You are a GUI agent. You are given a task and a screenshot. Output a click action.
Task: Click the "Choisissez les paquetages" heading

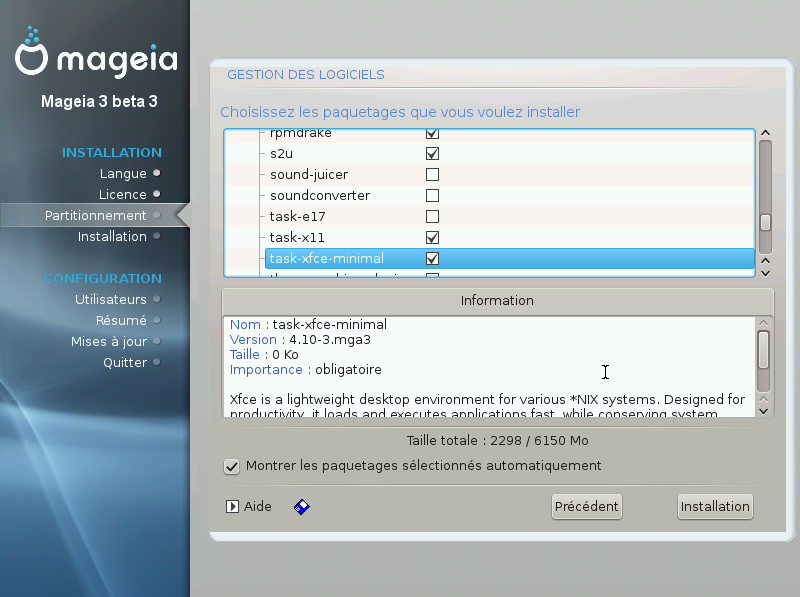[400, 112]
